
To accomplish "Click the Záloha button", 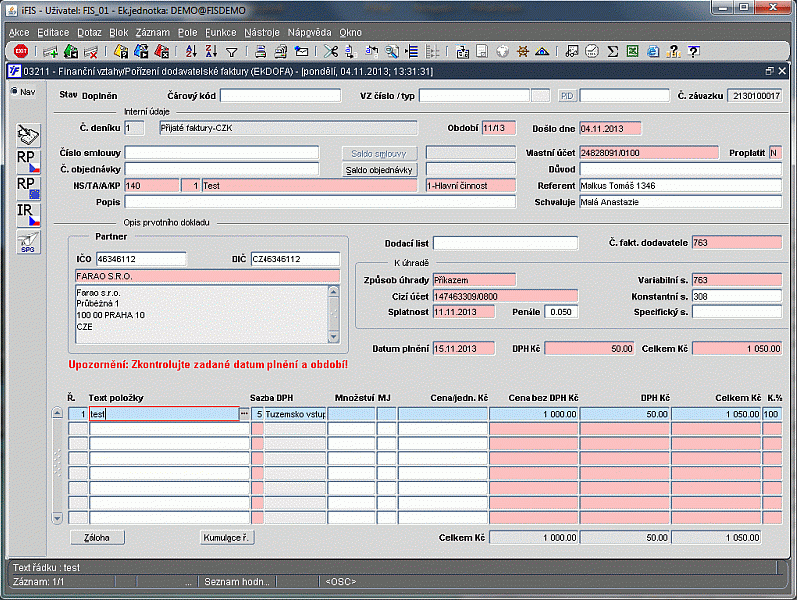I will click(97, 537).
